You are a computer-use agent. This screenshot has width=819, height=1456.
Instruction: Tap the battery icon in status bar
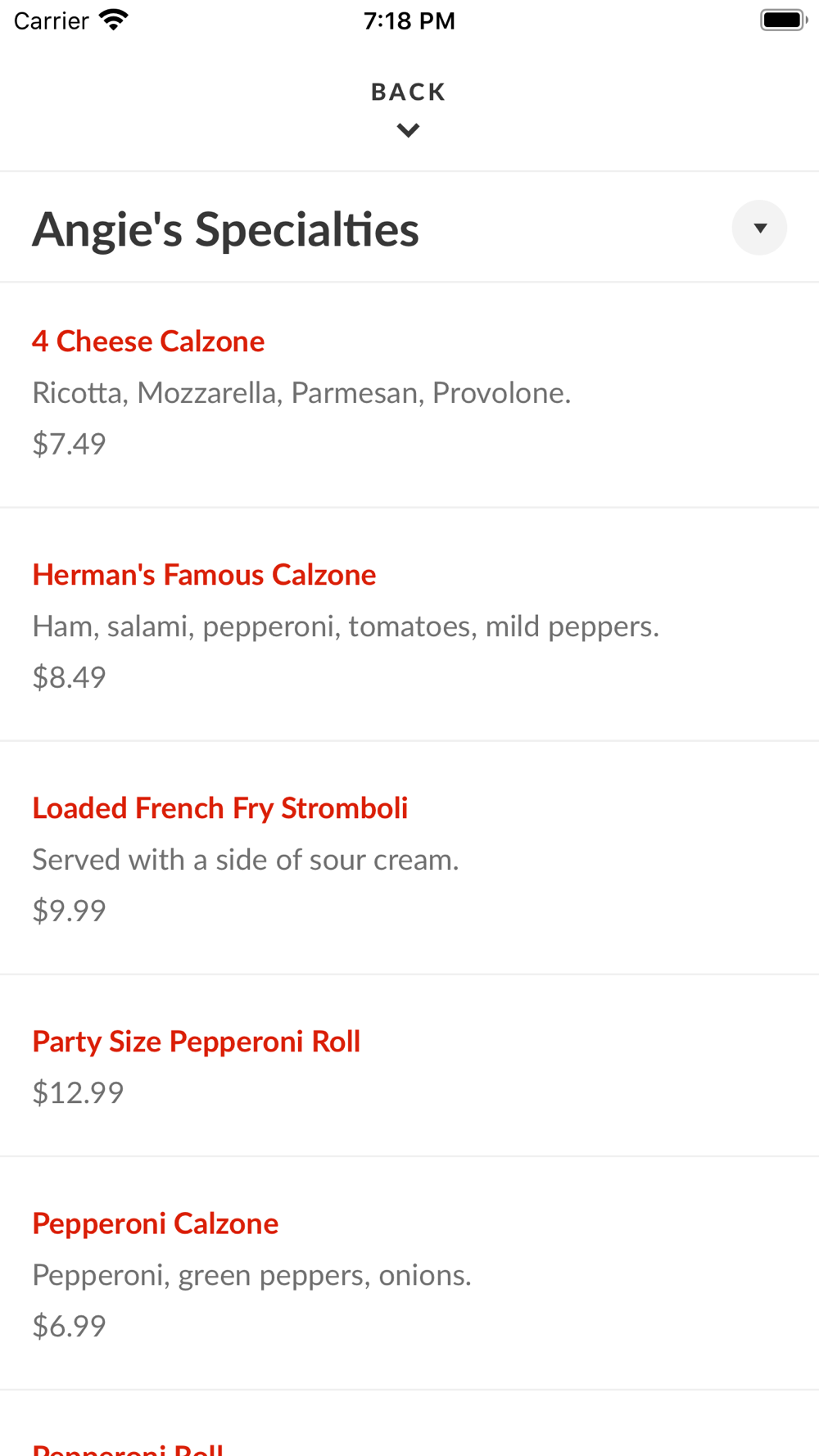(783, 20)
